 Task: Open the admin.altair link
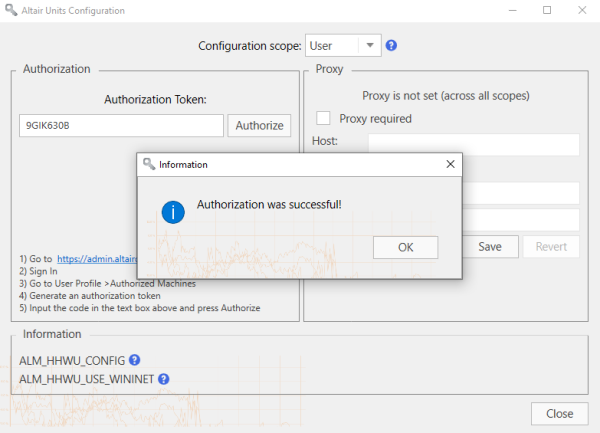pyautogui.click(x=97, y=259)
